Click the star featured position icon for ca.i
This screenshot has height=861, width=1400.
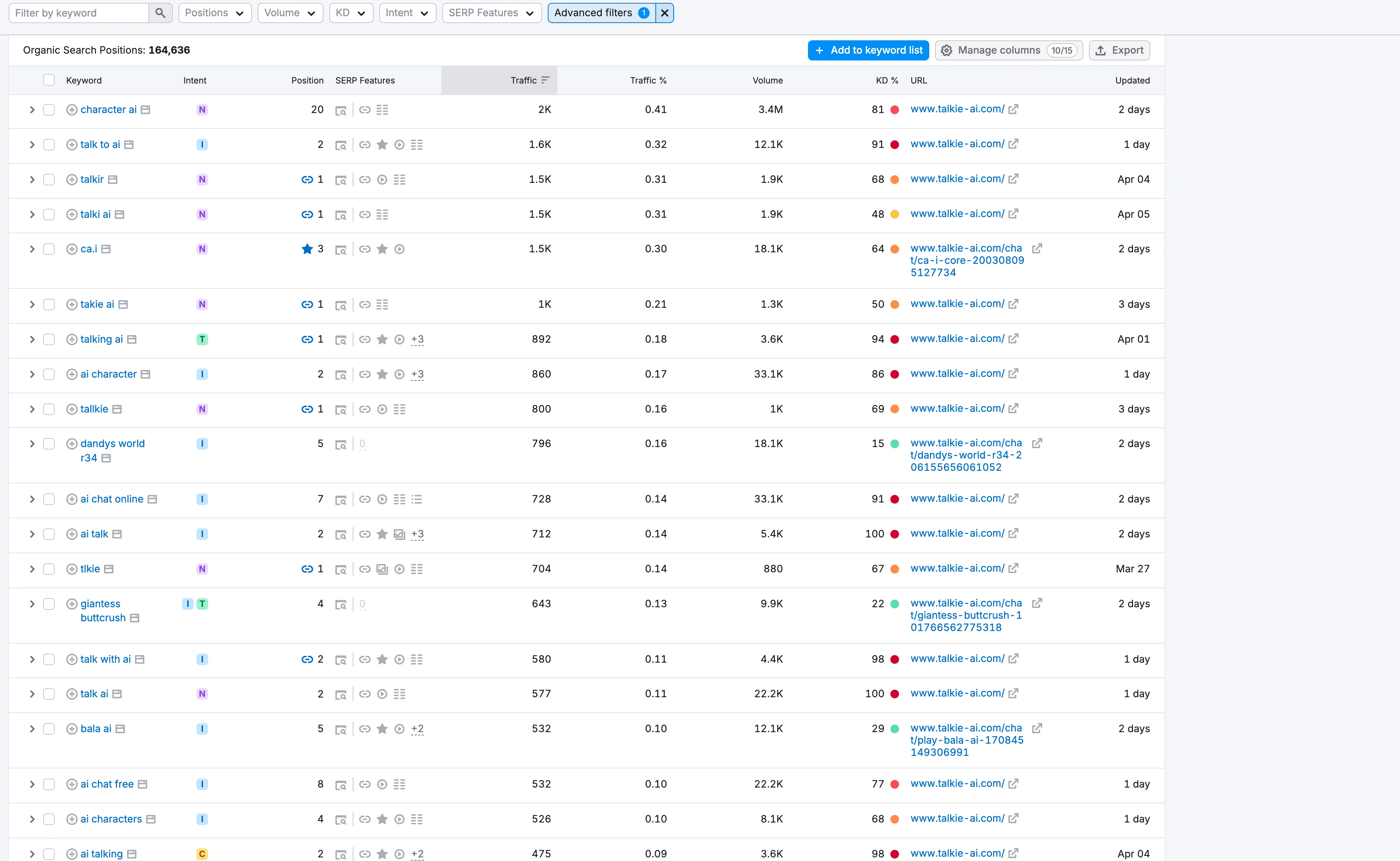click(307, 249)
